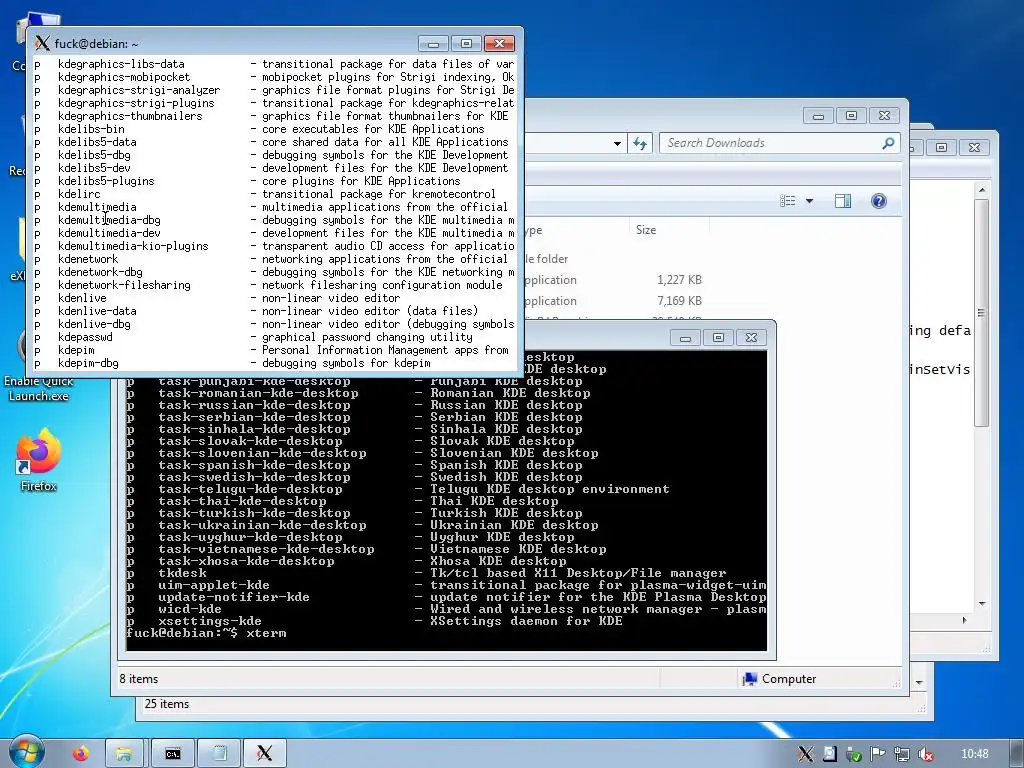Open the Action Center flag icon
This screenshot has height=768, width=1024.
pyautogui.click(x=878, y=754)
